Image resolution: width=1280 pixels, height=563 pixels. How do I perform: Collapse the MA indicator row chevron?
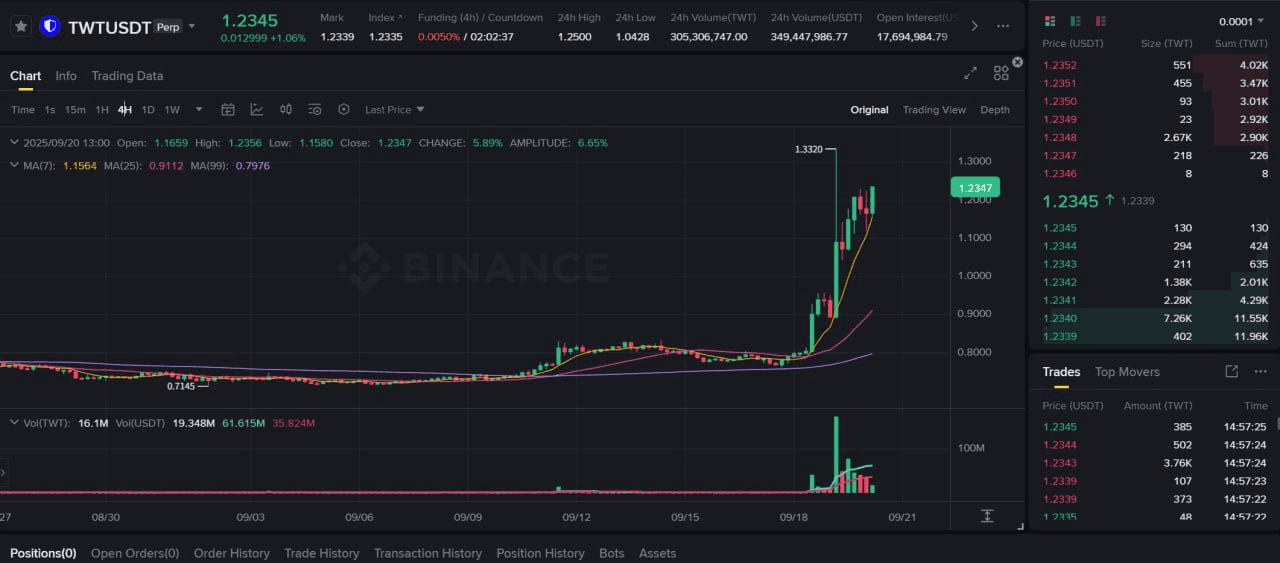tap(15, 165)
